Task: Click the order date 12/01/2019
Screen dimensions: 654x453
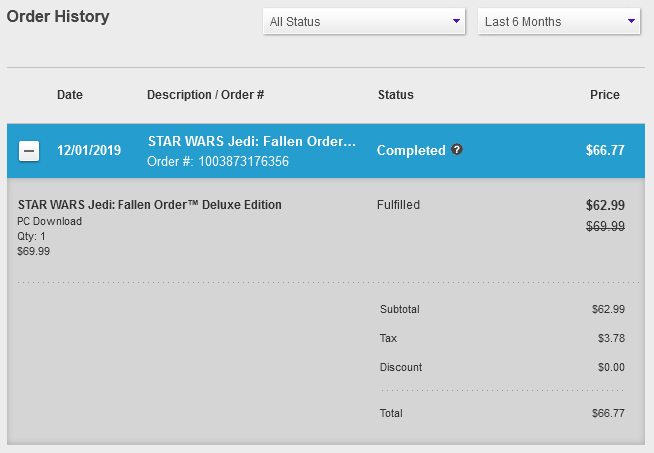Action: point(89,150)
